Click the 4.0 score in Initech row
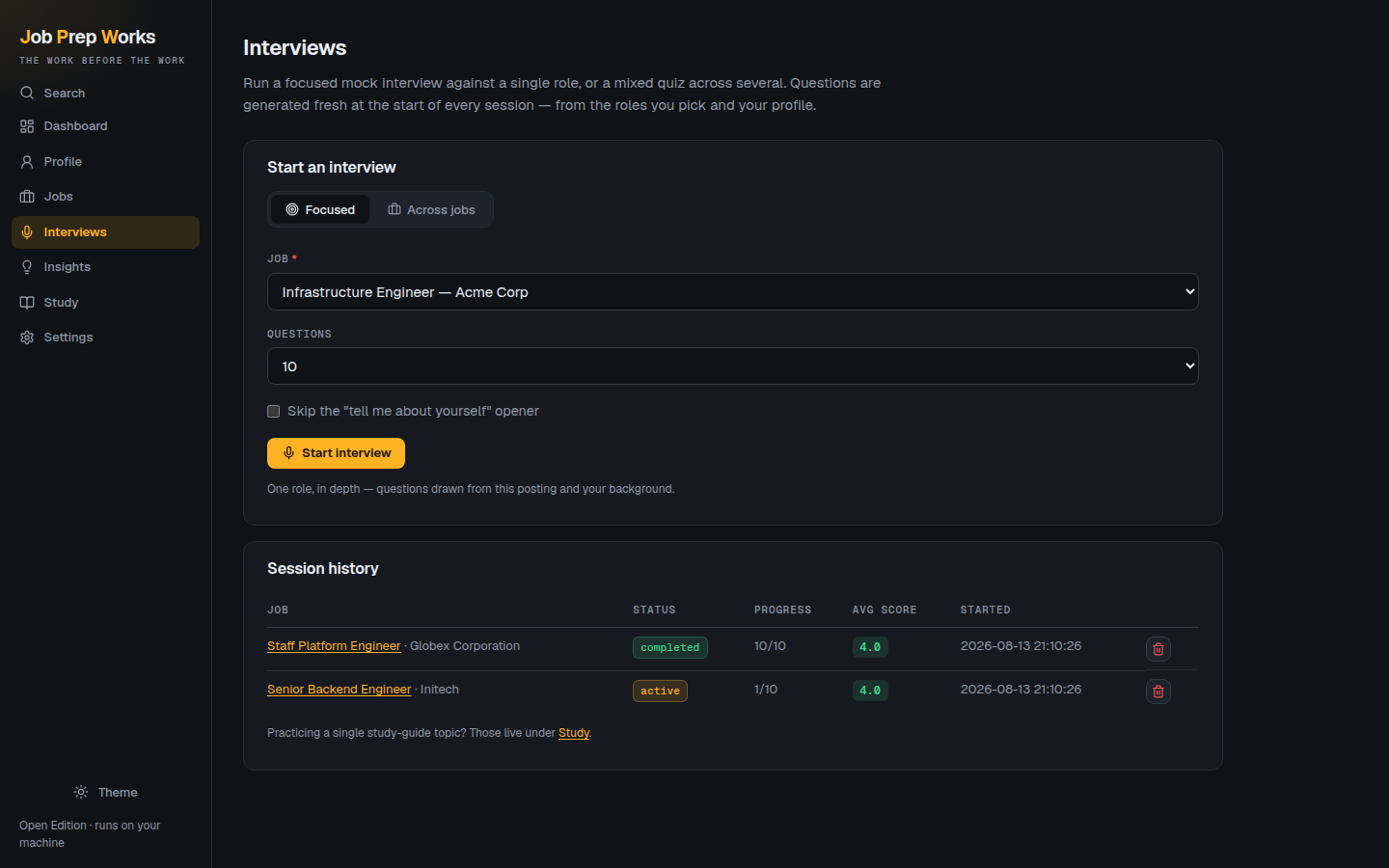 (x=870, y=691)
